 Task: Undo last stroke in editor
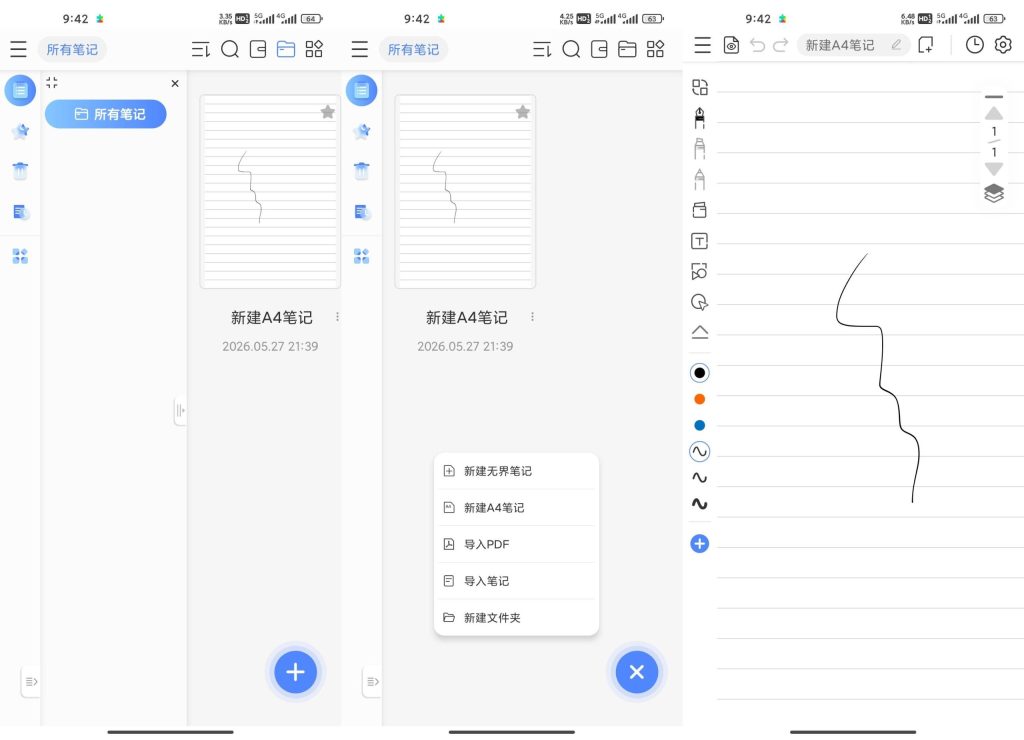point(758,45)
